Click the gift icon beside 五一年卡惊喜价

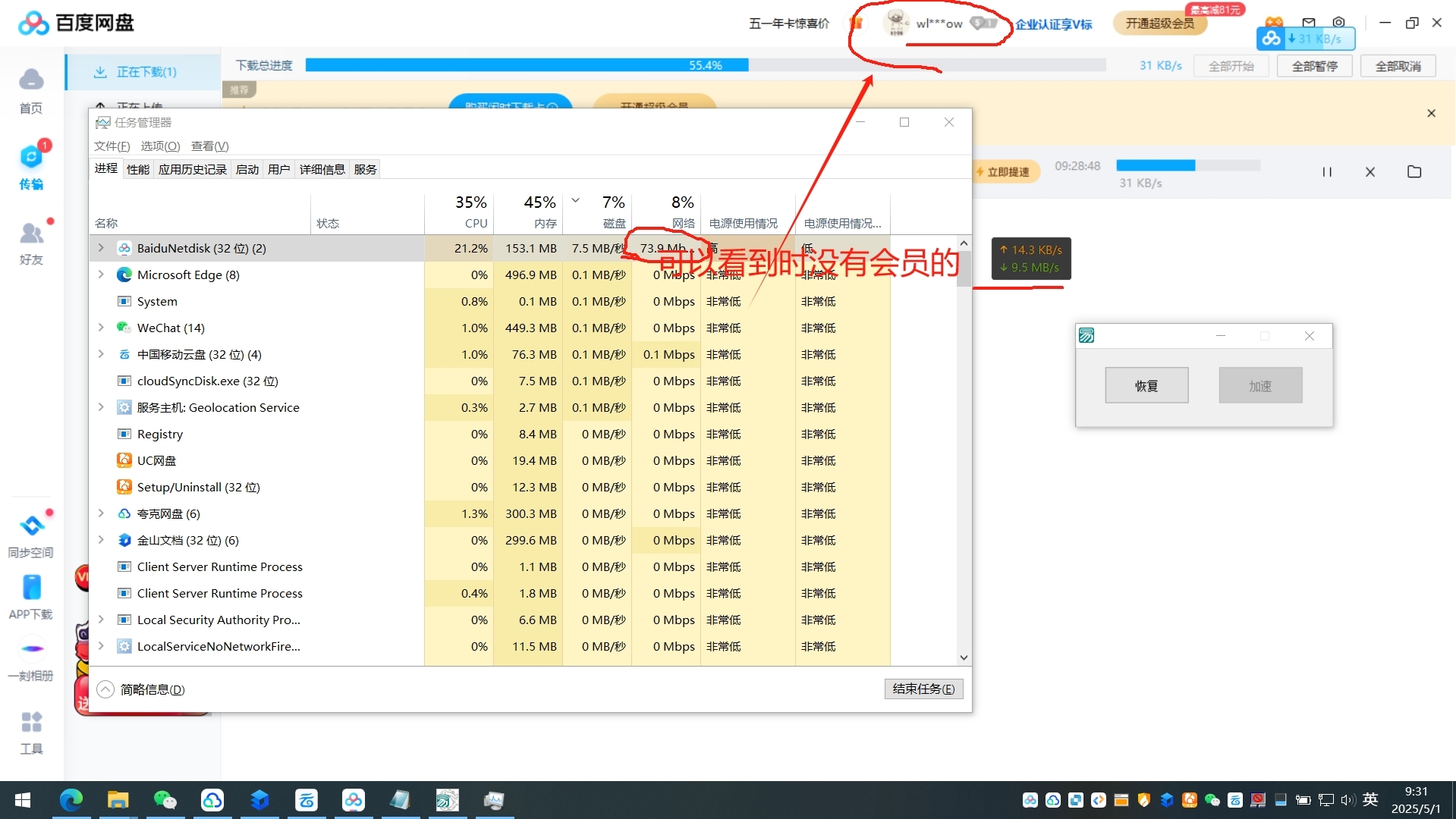(x=857, y=23)
